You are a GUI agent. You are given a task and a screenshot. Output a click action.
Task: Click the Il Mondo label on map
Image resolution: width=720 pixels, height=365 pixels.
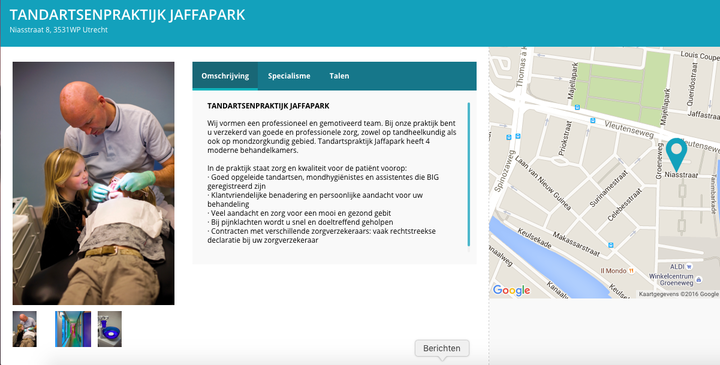coord(613,271)
